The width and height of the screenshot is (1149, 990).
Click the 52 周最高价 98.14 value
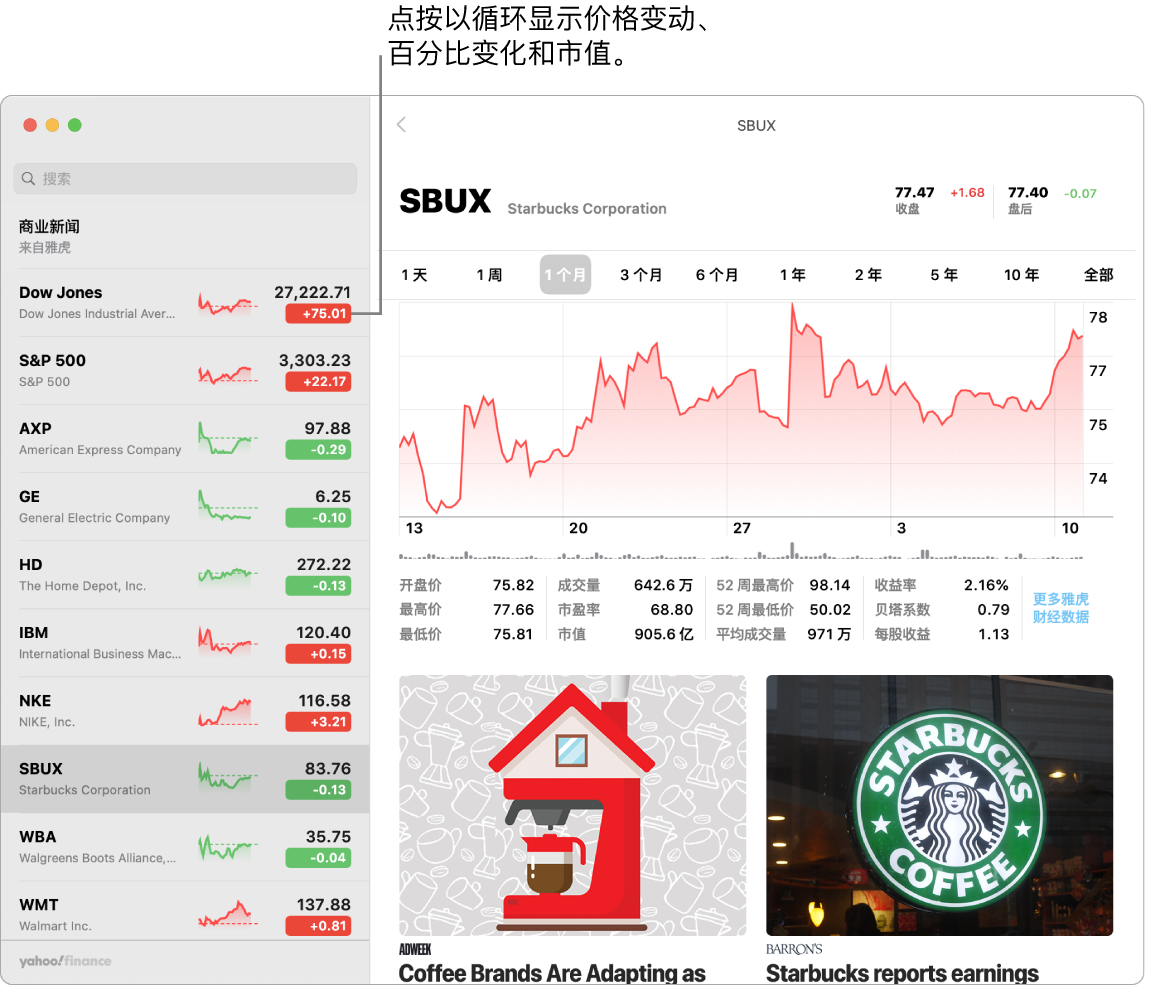click(830, 585)
